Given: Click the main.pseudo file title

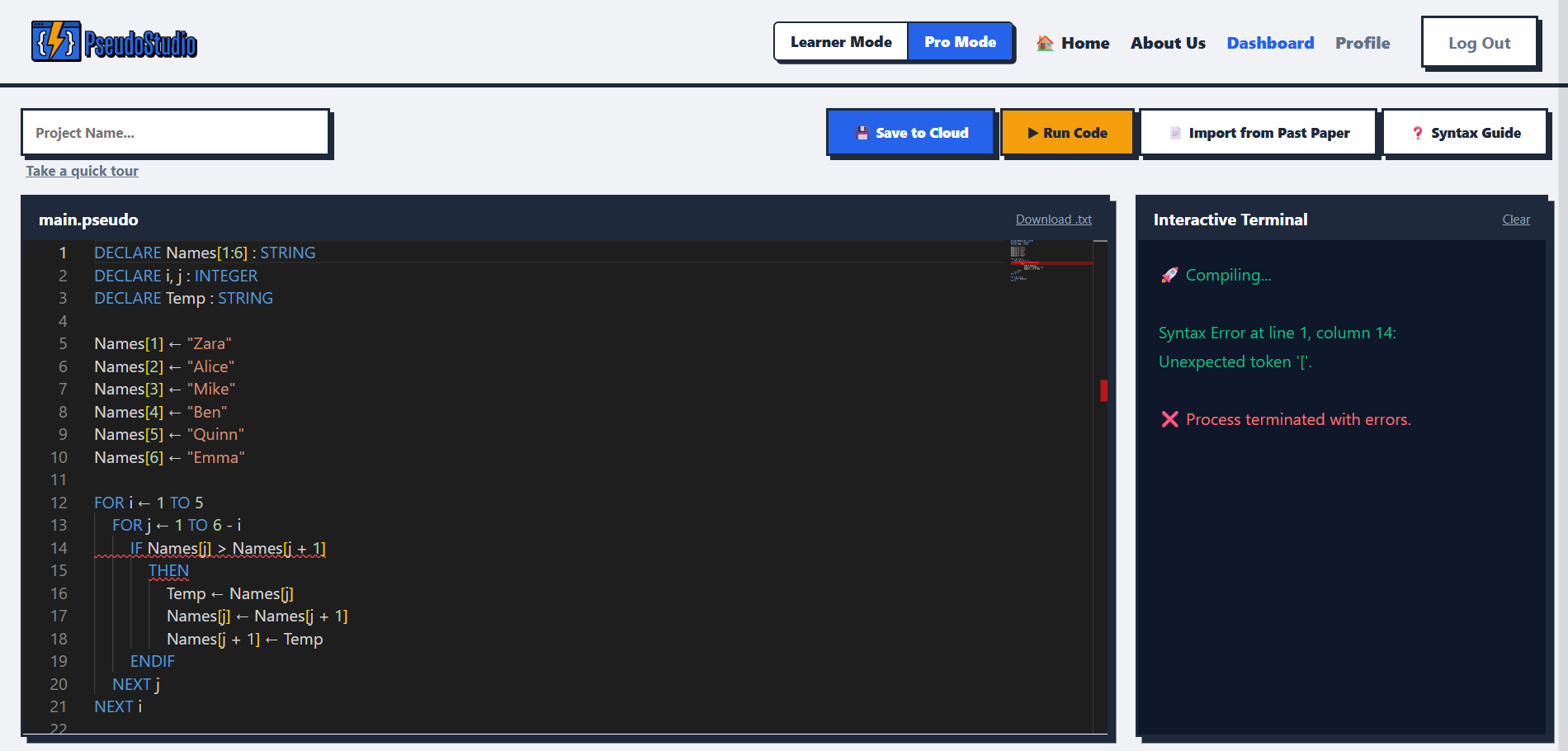Looking at the screenshot, I should [88, 220].
